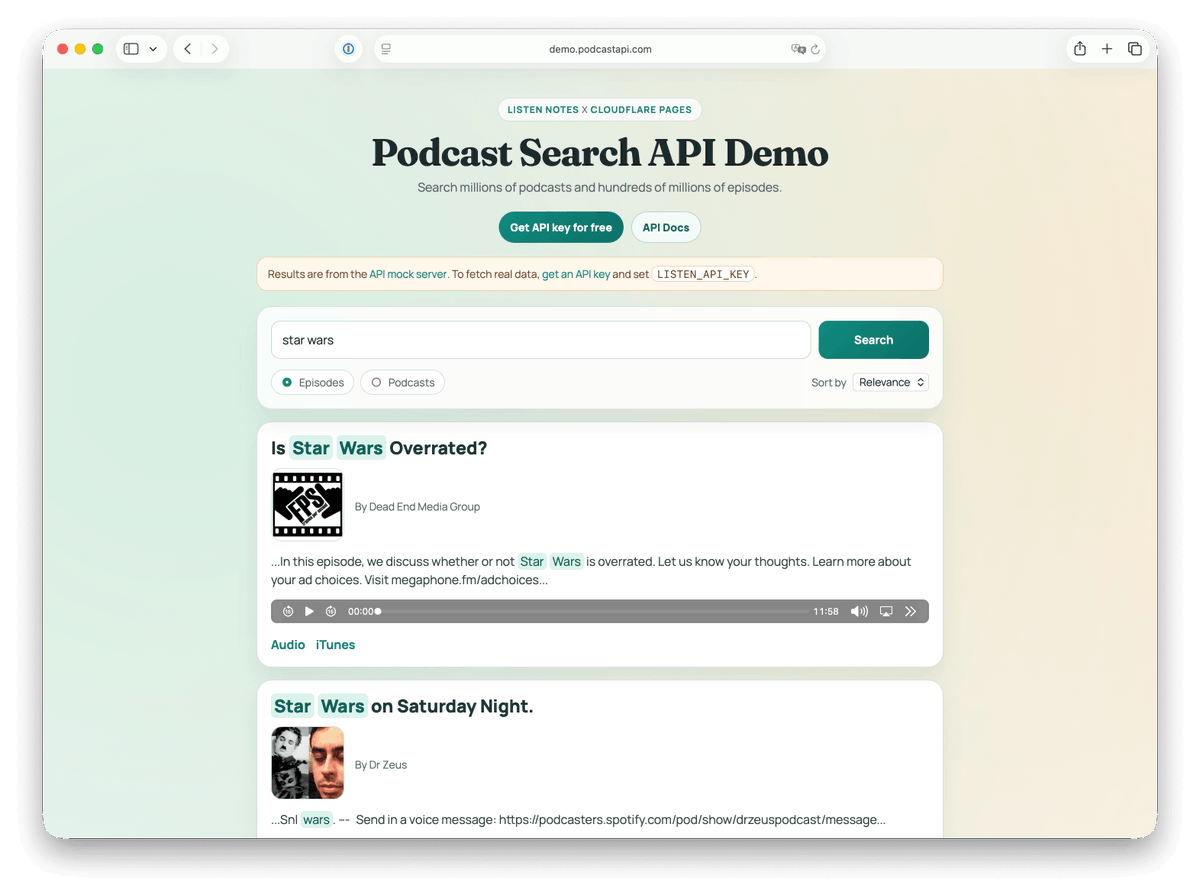Show all tabs overview in Safari
The width and height of the screenshot is (1200, 895).
[1135, 48]
